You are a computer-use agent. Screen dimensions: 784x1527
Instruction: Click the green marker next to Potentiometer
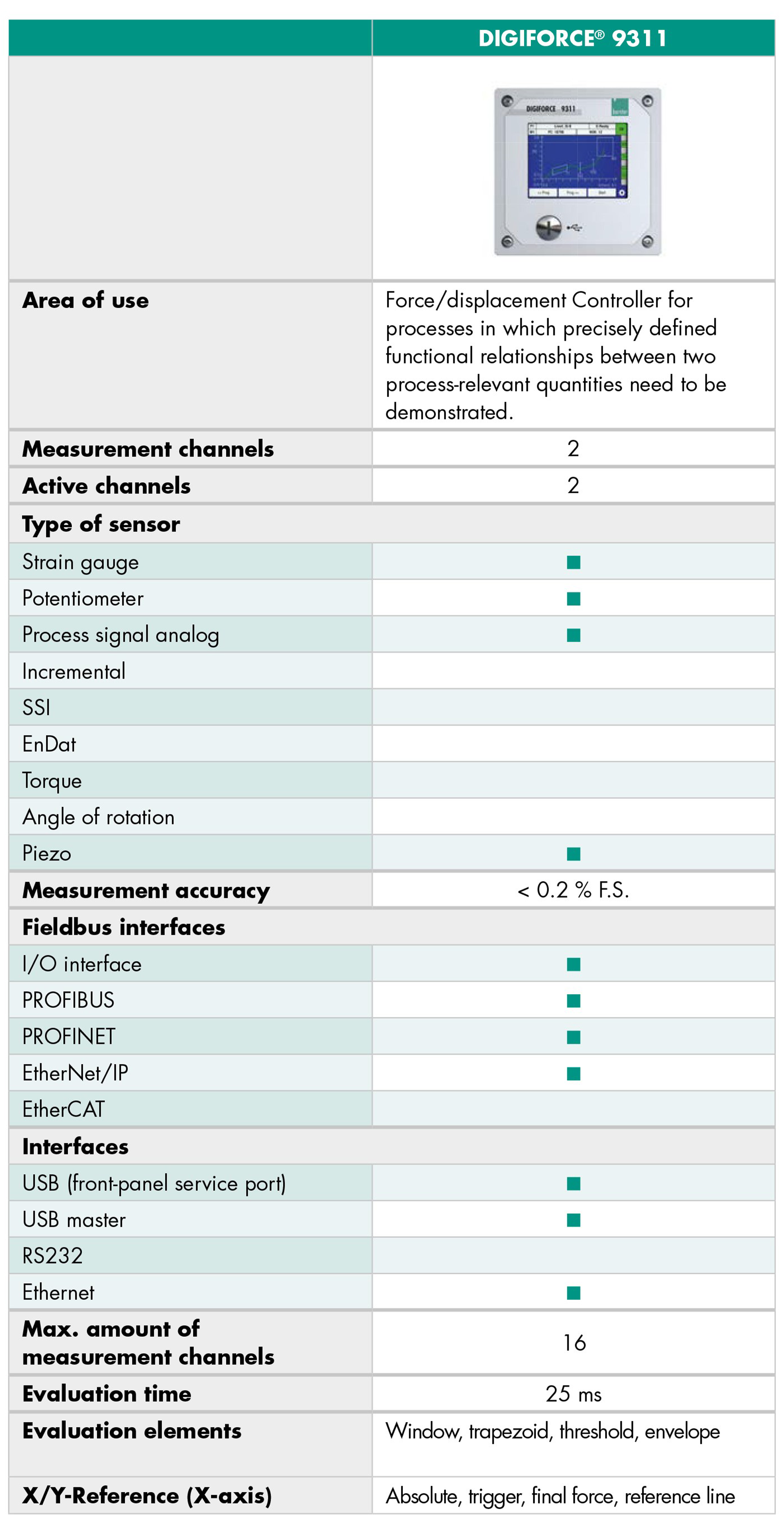pyautogui.click(x=573, y=599)
